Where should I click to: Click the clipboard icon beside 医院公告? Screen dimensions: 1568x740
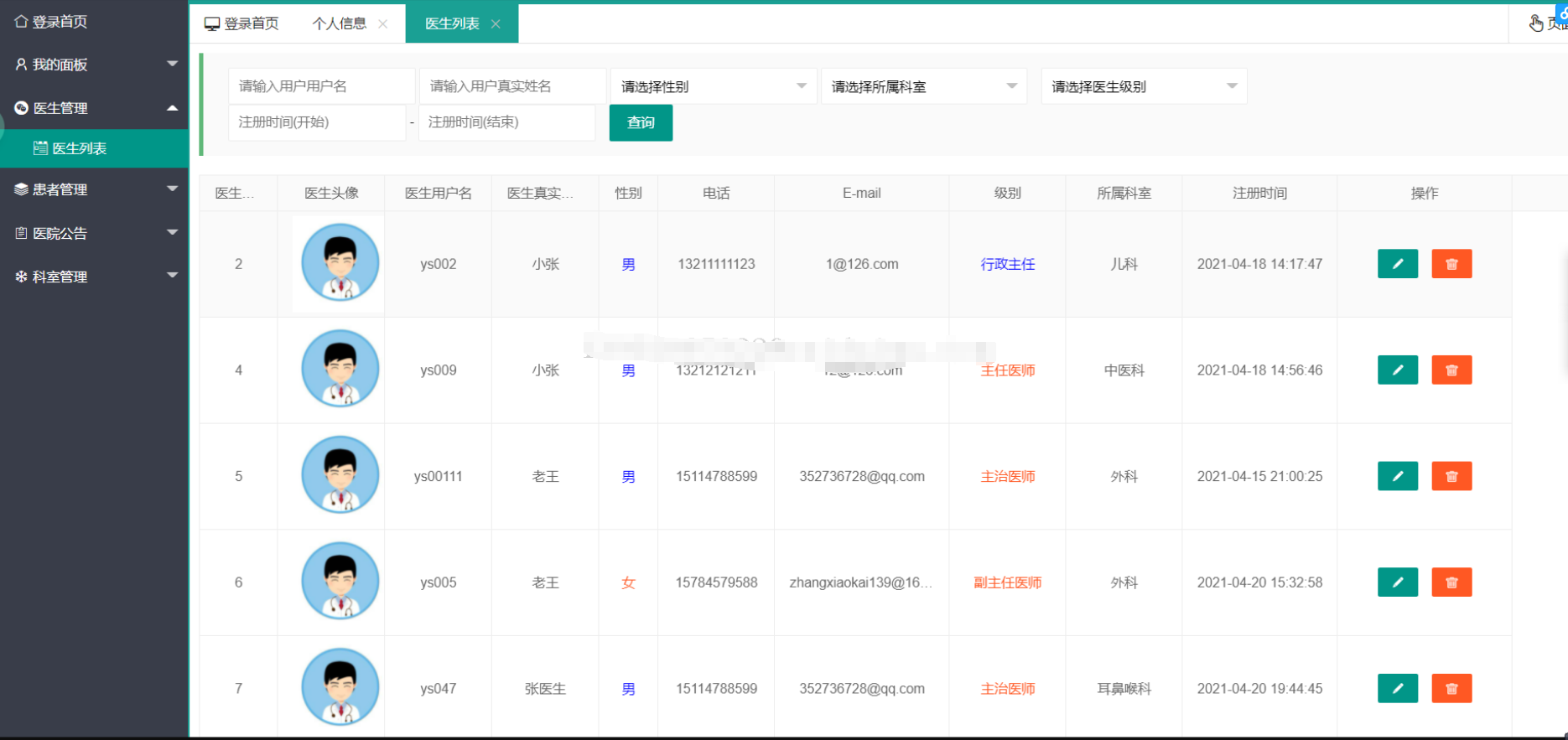click(x=21, y=233)
